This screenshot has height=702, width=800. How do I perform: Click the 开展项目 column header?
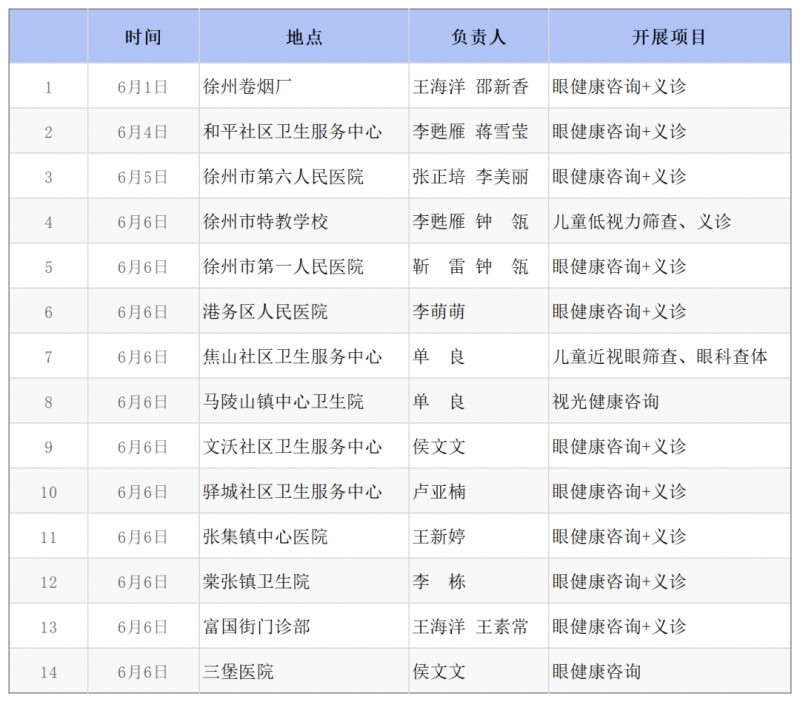[x=669, y=37]
